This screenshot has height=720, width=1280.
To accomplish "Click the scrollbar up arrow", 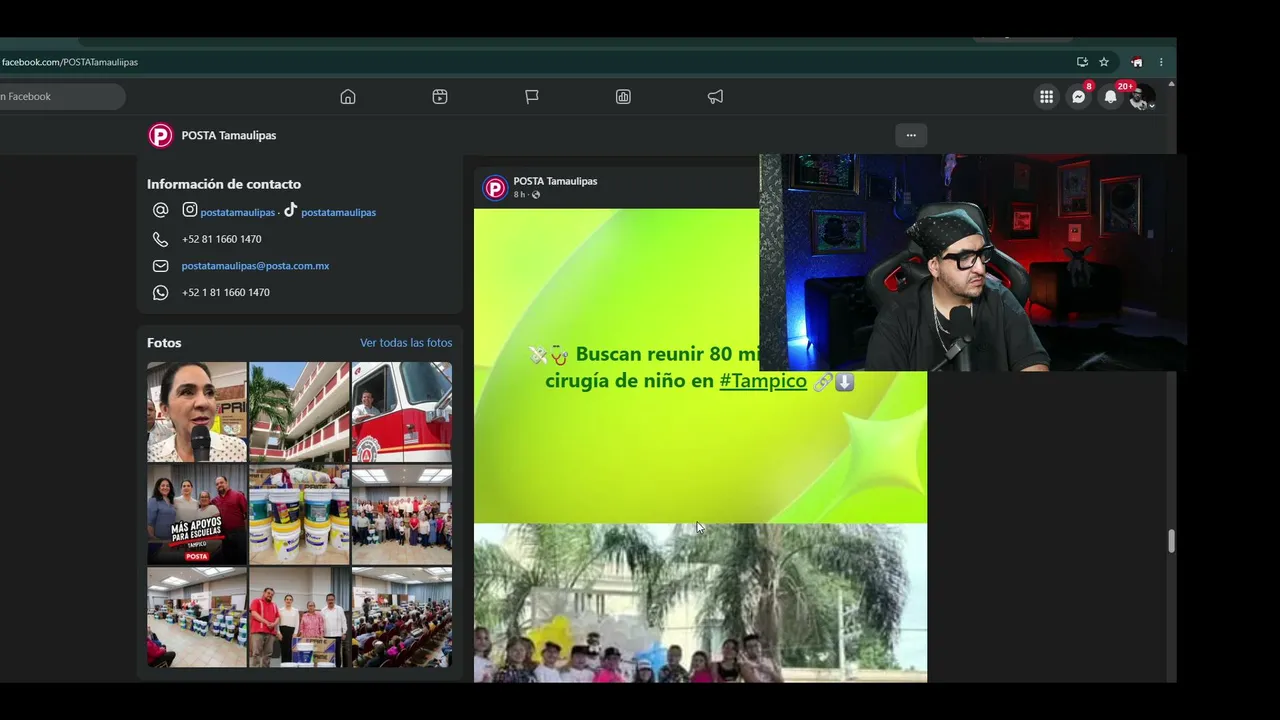I will pyautogui.click(x=1171, y=84).
